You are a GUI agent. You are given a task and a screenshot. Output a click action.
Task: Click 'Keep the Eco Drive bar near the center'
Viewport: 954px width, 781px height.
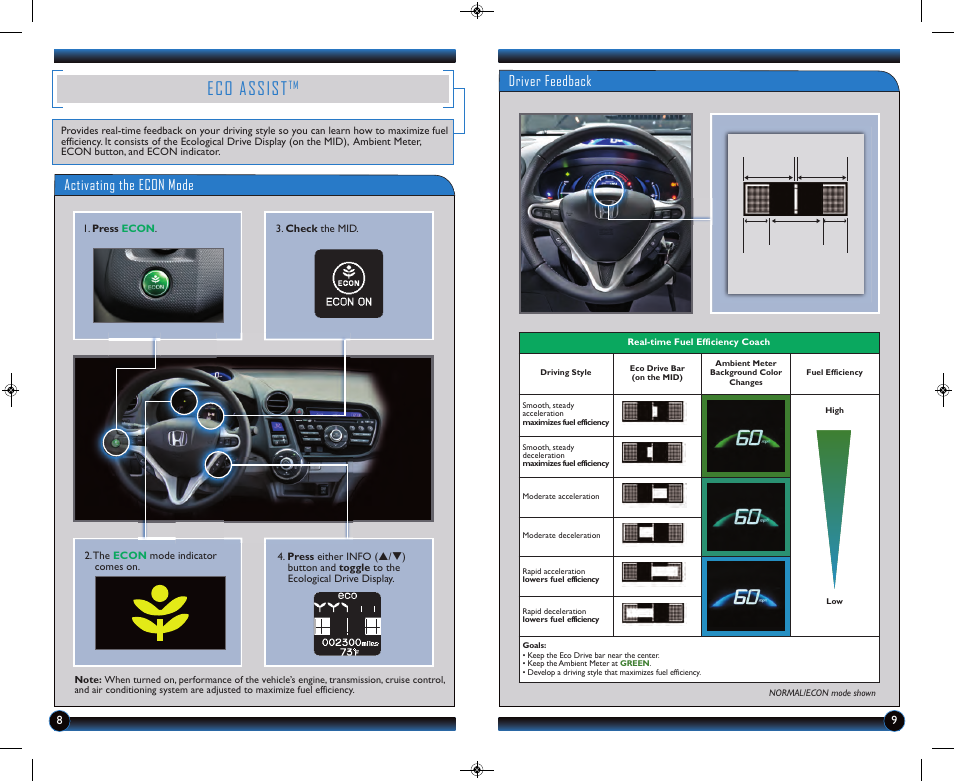591,655
